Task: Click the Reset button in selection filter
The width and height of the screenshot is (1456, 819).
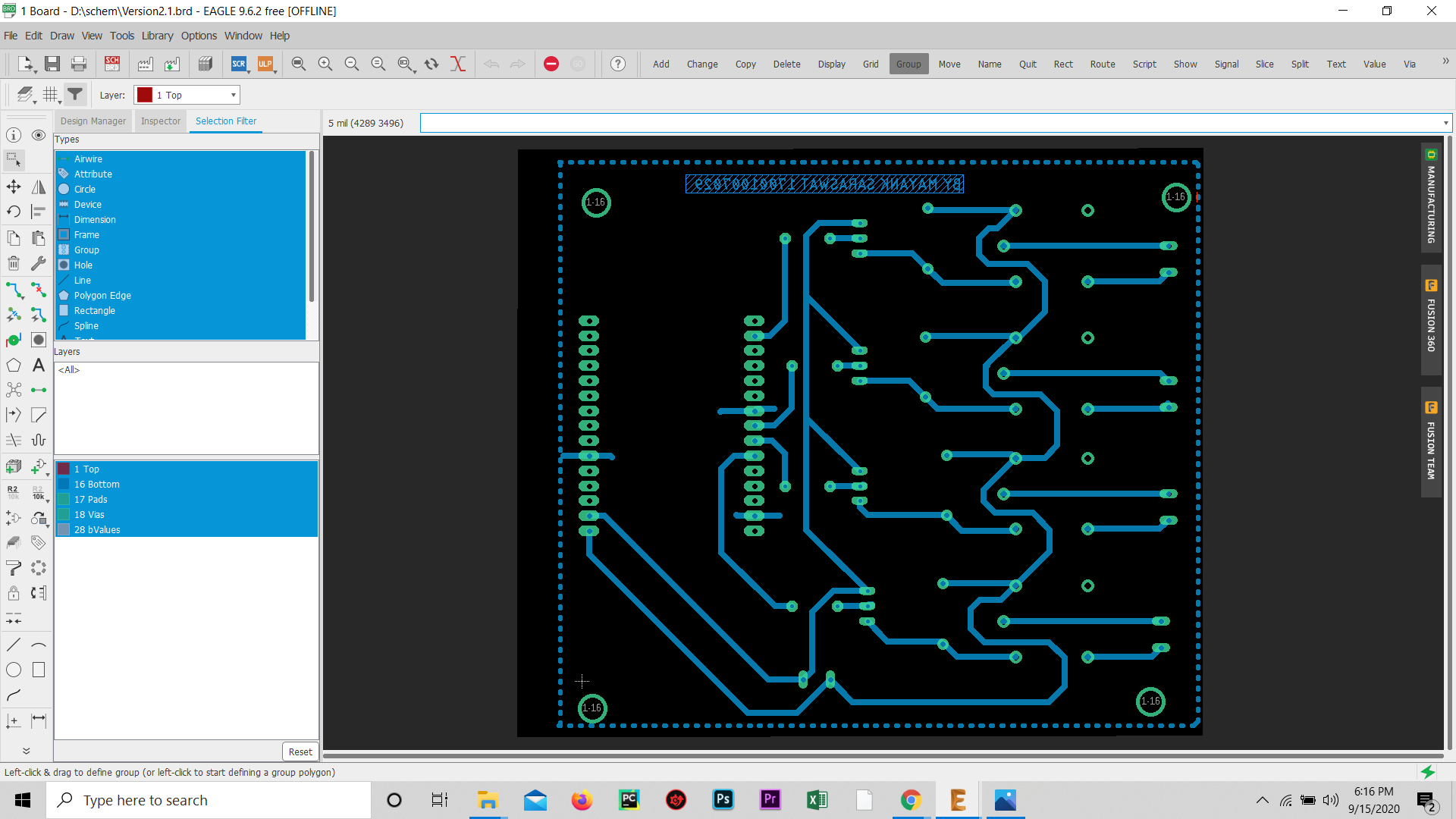Action: [x=301, y=751]
